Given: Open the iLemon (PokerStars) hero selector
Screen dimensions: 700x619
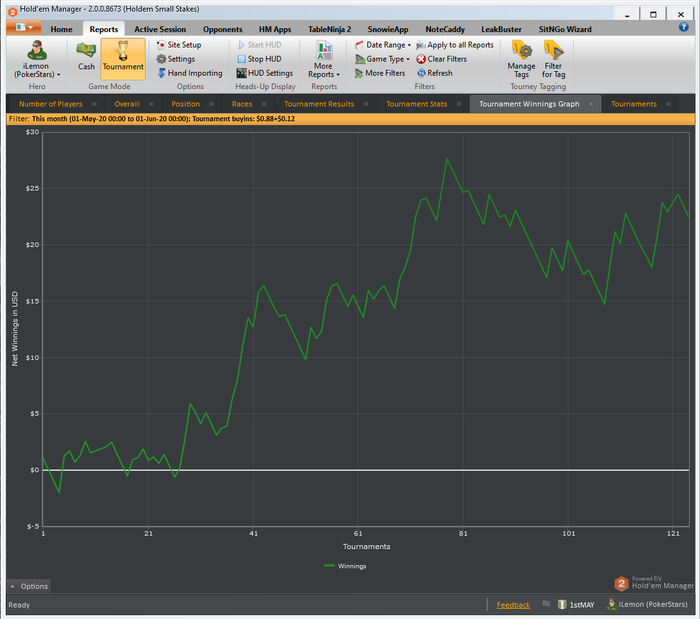Looking at the screenshot, I should 37,59.
